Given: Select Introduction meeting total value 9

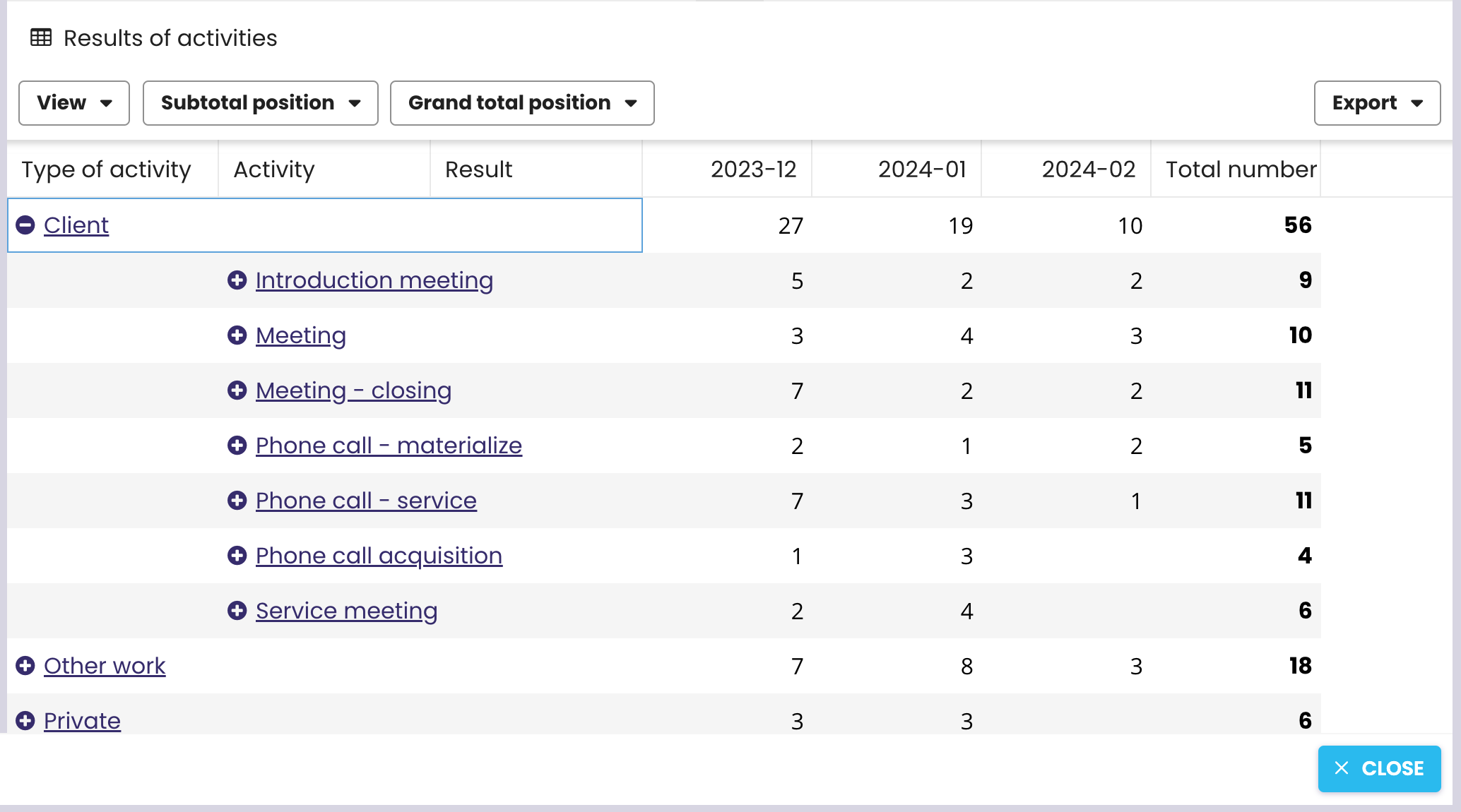Looking at the screenshot, I should 1306,280.
